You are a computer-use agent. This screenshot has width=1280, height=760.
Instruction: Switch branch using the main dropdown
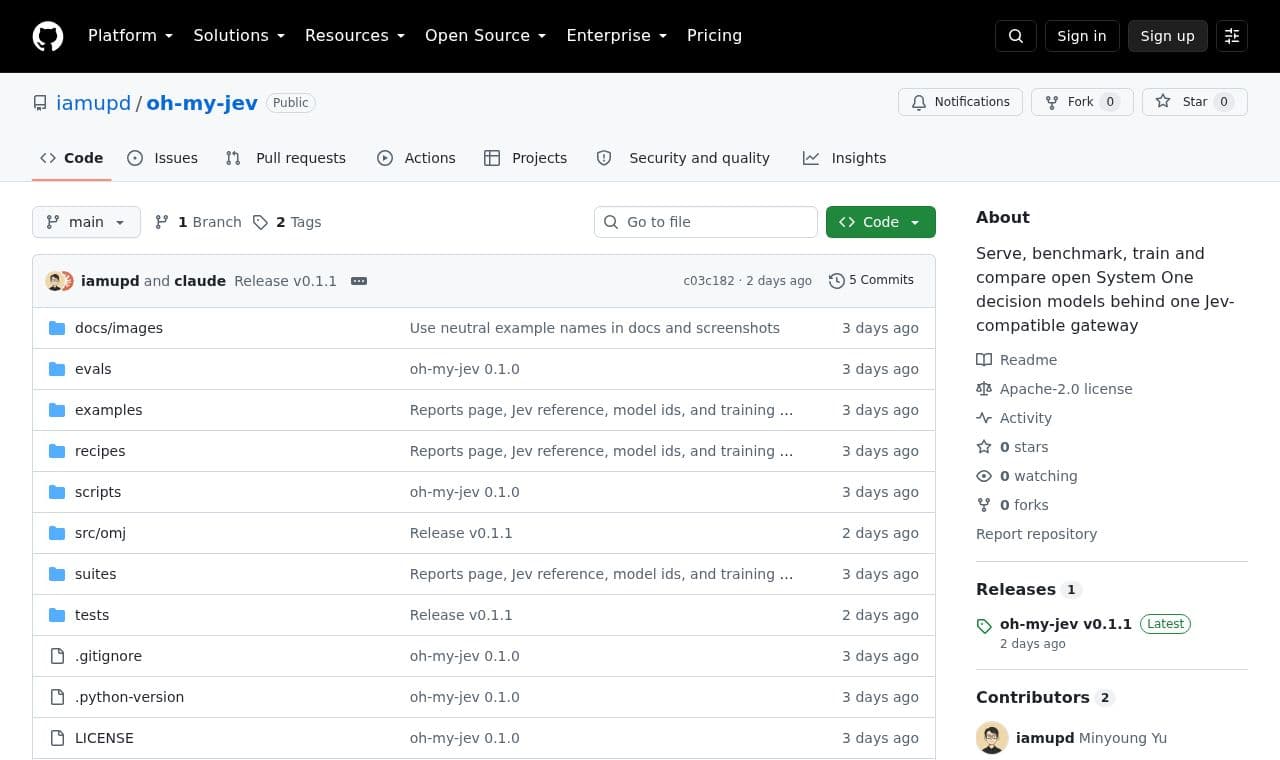[x=86, y=222]
